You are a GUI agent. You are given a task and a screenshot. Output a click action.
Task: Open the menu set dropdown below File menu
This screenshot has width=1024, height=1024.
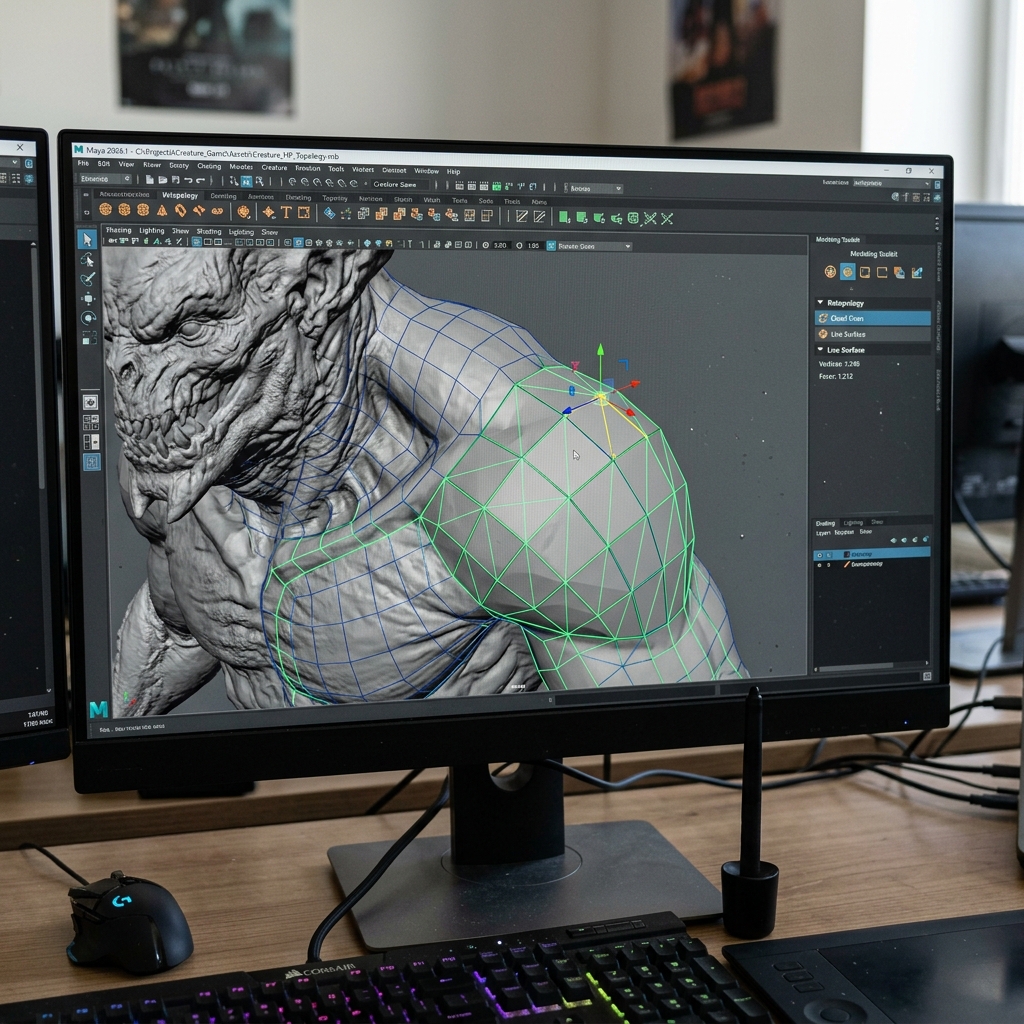point(105,179)
